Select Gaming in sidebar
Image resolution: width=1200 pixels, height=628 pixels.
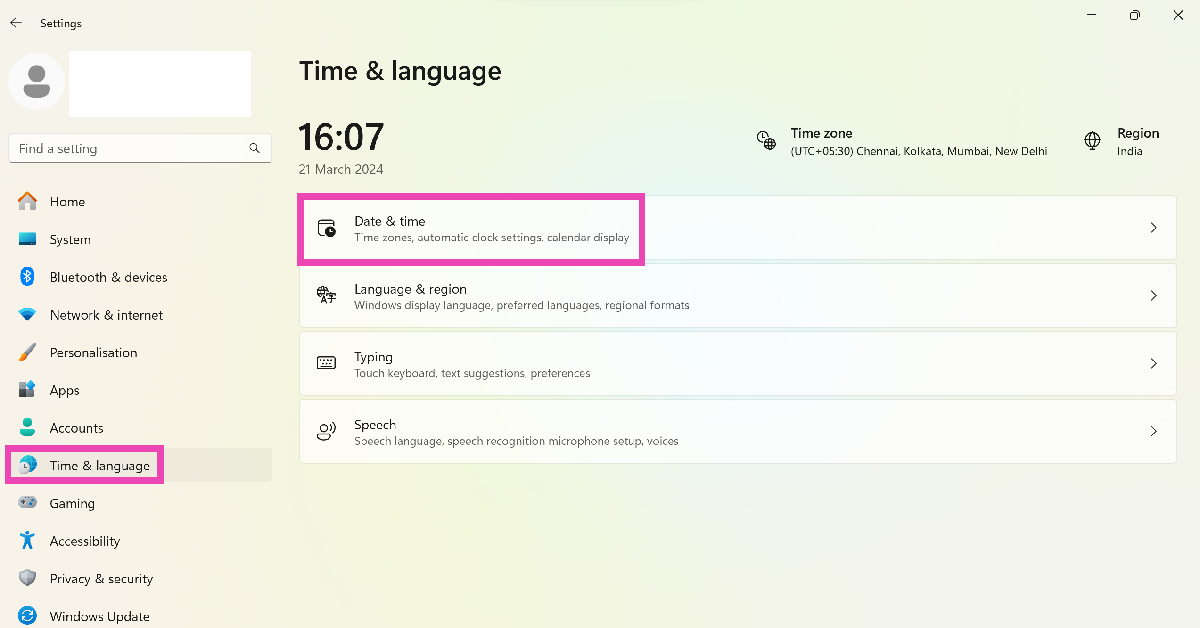coord(139,503)
